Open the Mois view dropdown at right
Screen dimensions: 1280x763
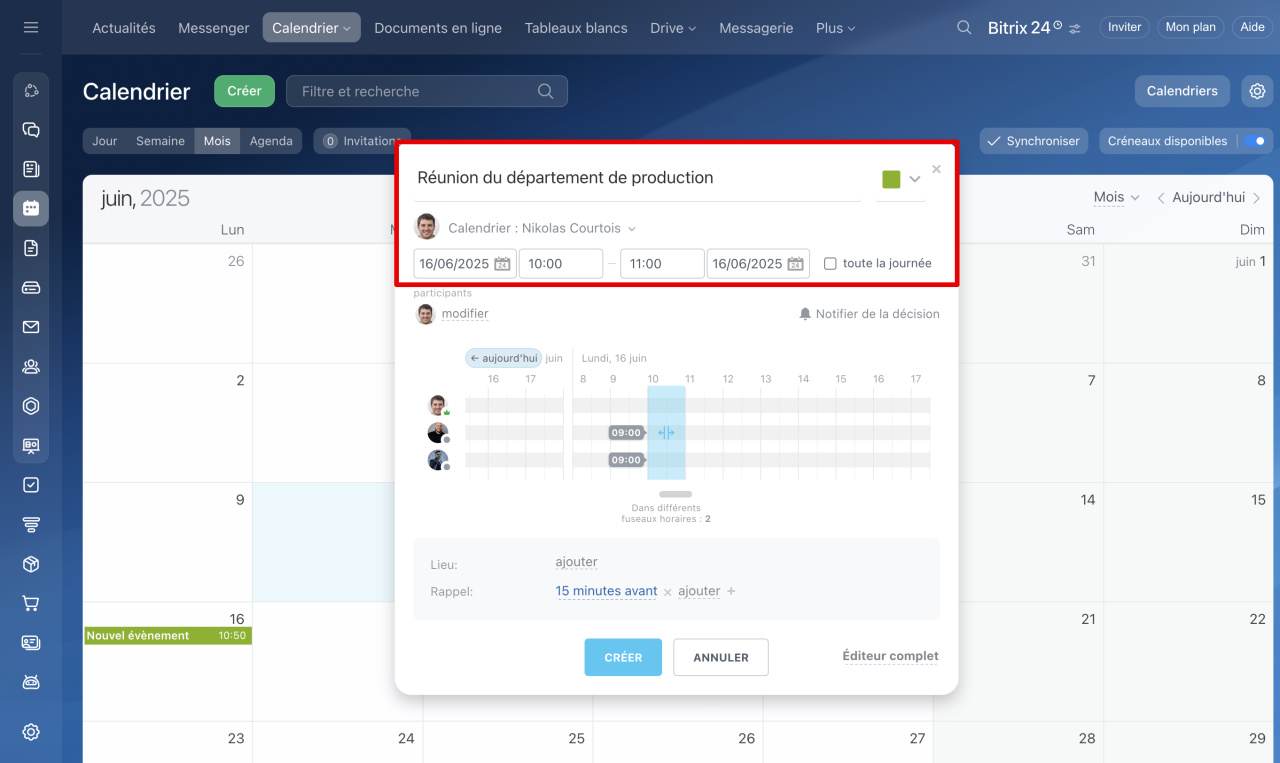pyautogui.click(x=1116, y=198)
